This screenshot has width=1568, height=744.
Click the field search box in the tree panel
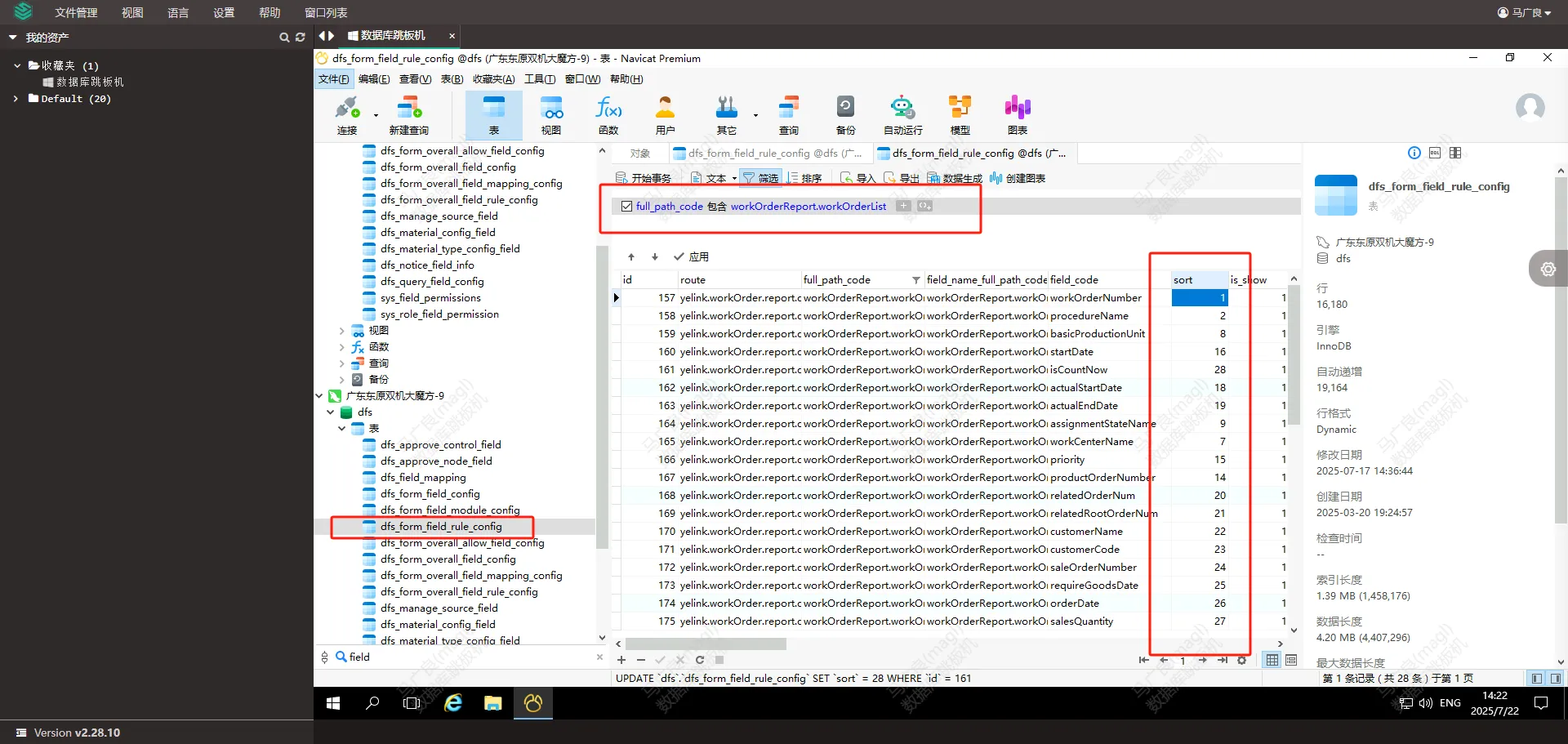click(x=465, y=657)
